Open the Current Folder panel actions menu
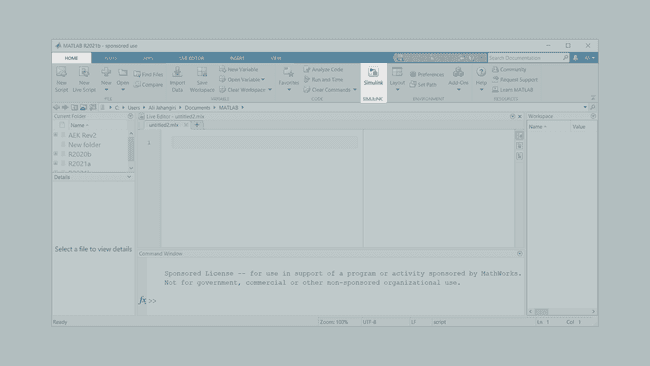Image resolution: width=650 pixels, height=366 pixels. tap(130, 116)
